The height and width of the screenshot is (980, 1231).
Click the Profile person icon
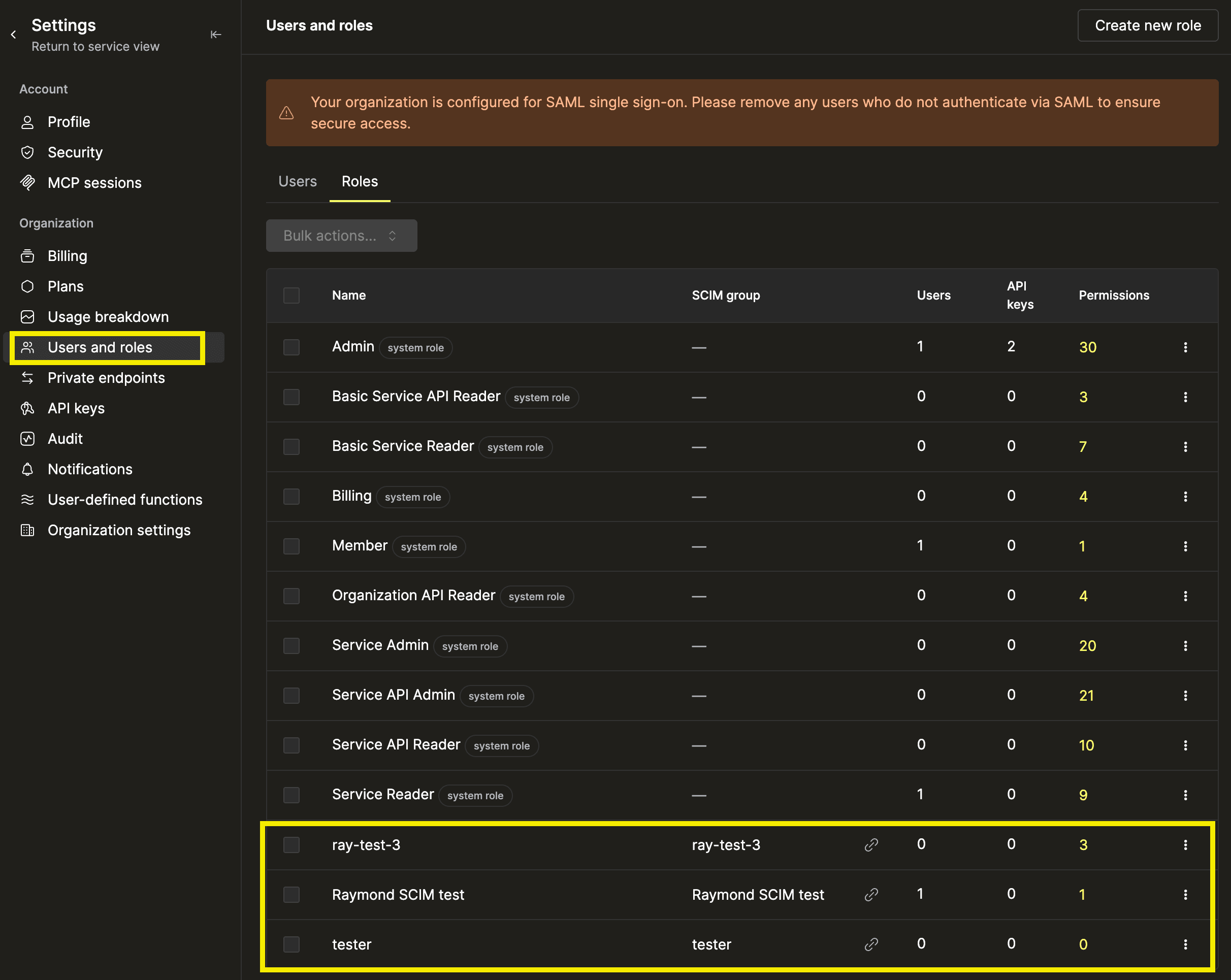27,122
